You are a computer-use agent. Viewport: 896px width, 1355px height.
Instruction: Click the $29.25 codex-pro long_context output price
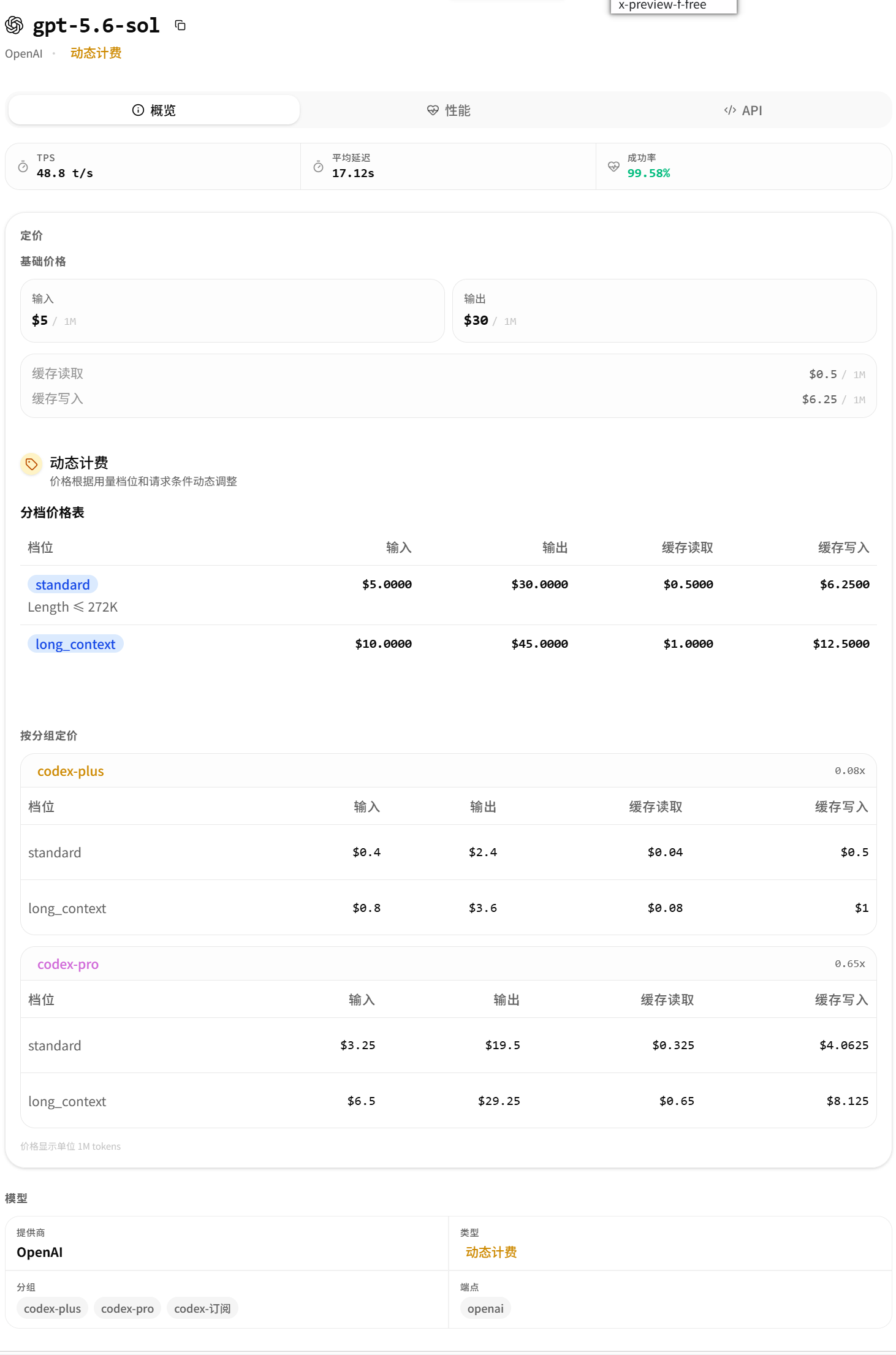(499, 1101)
